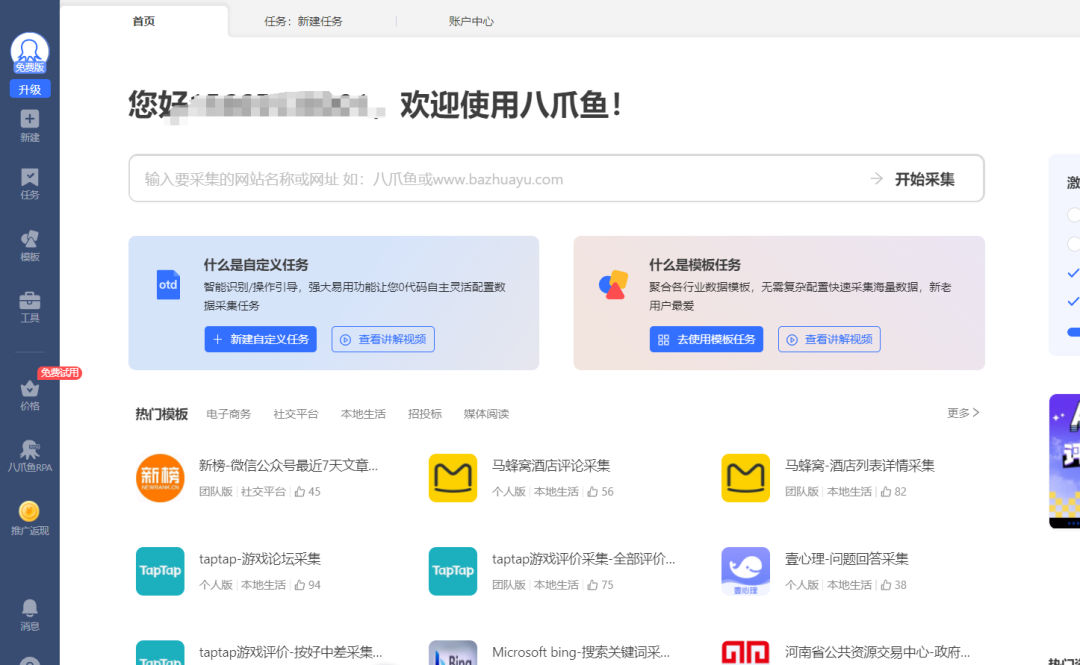This screenshot has width=1080, height=665.
Task: Click the purple promotional banner thumbnail
Action: coord(1064,461)
